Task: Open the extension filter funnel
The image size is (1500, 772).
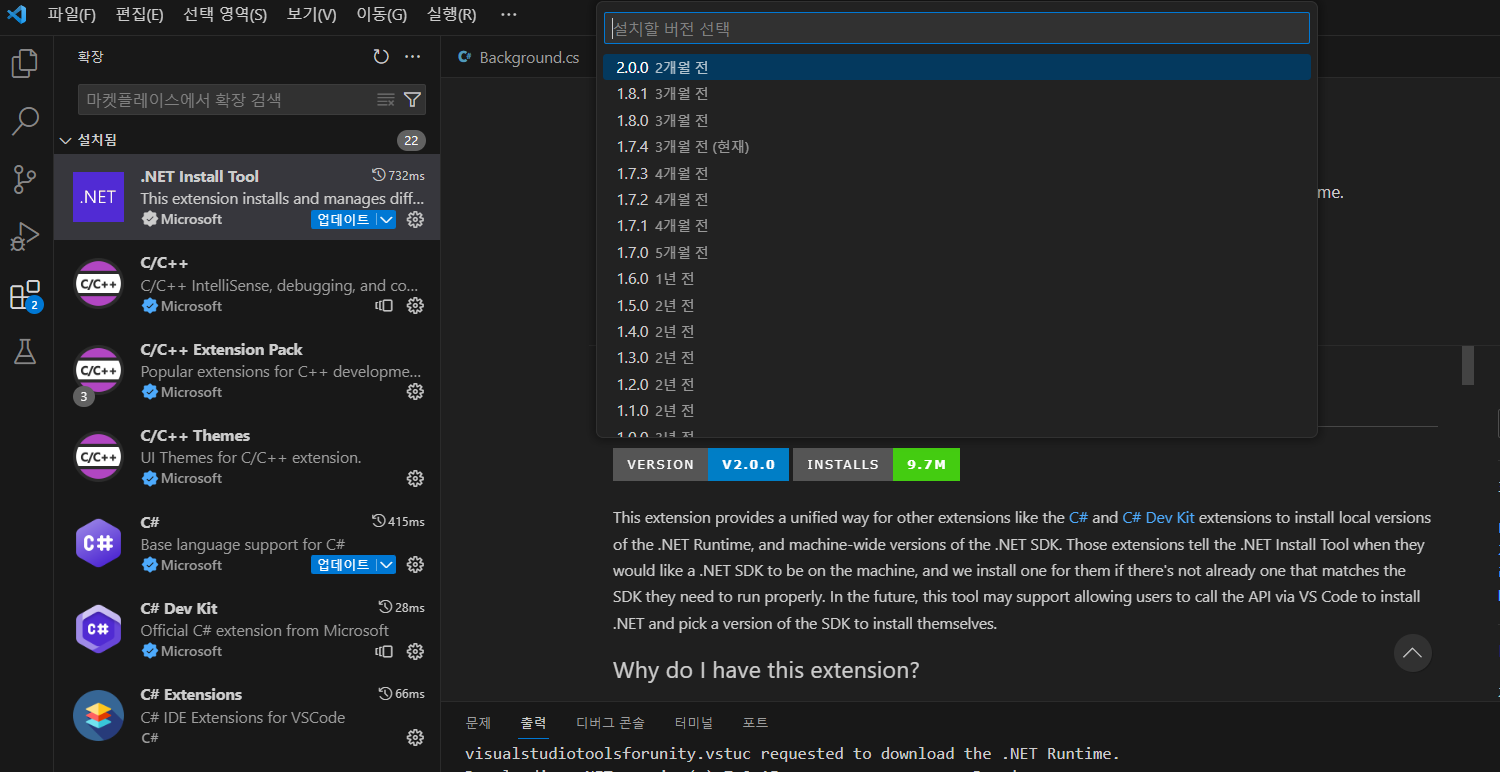Action: point(412,99)
